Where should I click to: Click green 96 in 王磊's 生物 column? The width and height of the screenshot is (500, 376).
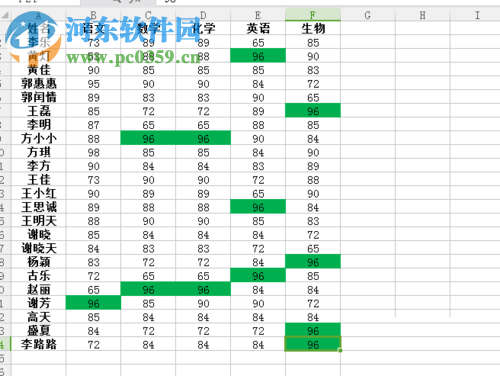pos(313,111)
